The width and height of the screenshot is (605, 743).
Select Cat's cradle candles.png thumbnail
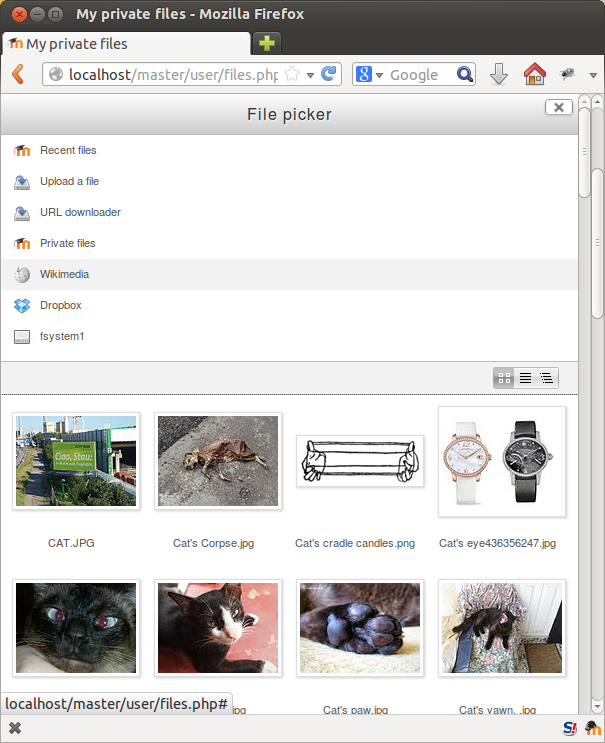tap(360, 461)
